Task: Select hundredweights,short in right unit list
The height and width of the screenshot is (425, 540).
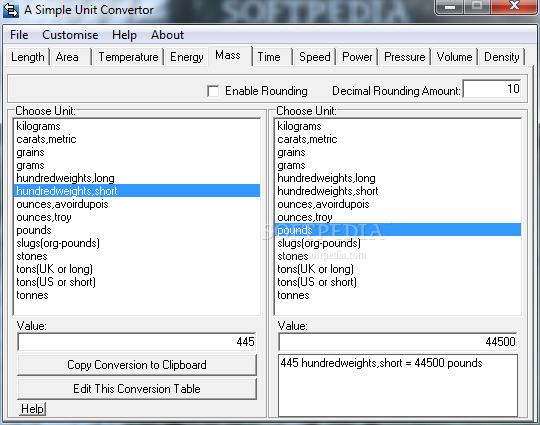Action: [398, 191]
